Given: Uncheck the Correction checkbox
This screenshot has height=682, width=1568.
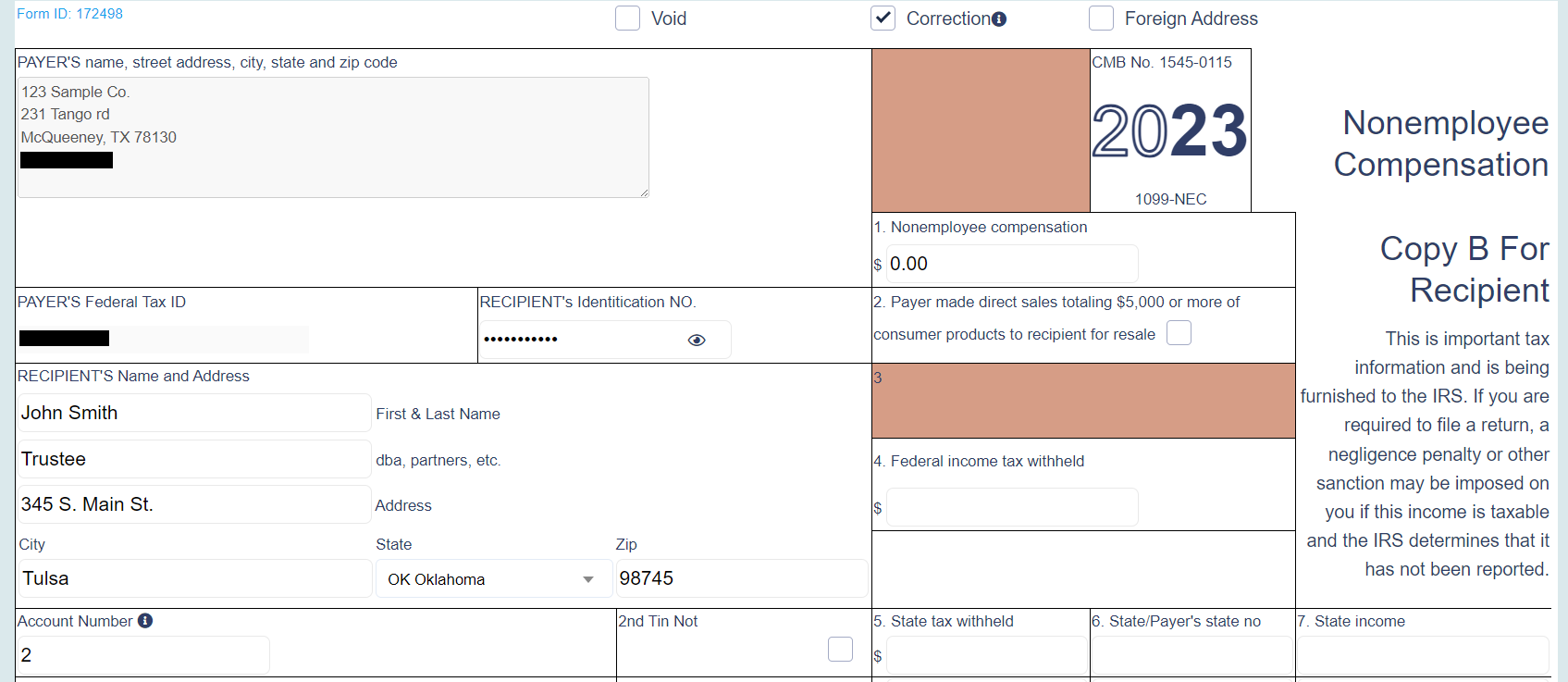Looking at the screenshot, I should pyautogui.click(x=883, y=19).
